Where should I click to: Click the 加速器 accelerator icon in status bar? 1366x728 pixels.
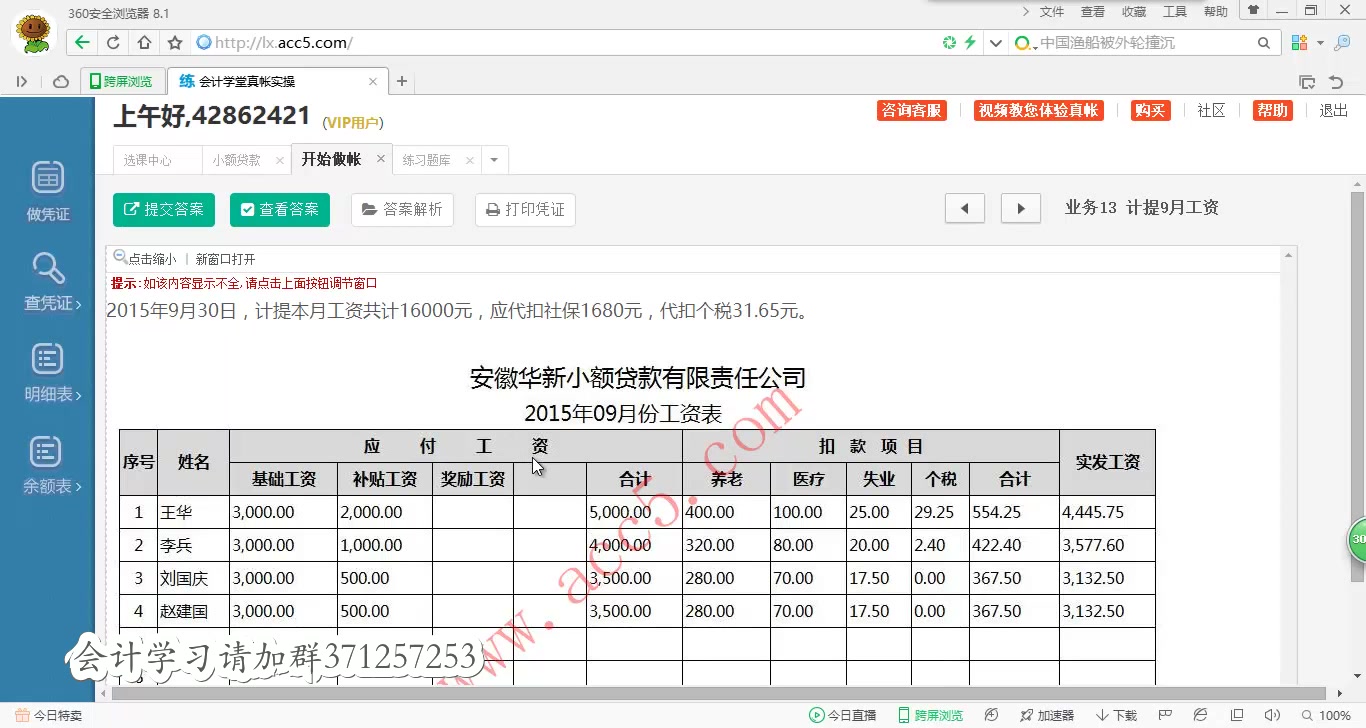pyautogui.click(x=1047, y=715)
